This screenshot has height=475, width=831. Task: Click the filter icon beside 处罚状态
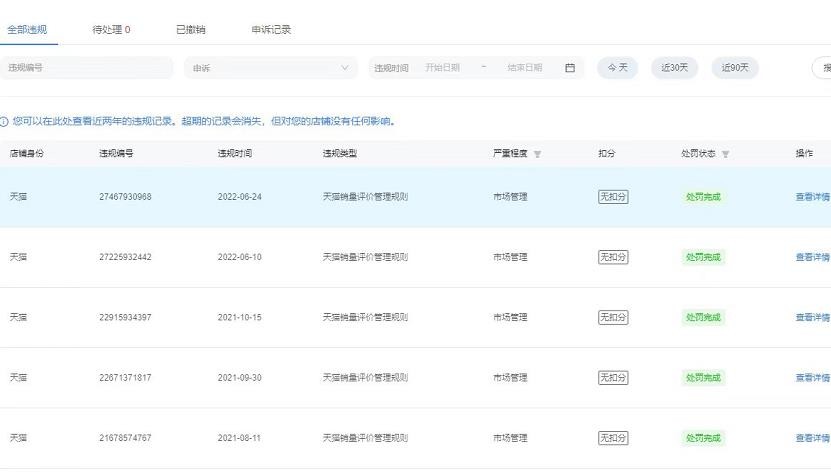pyautogui.click(x=725, y=154)
